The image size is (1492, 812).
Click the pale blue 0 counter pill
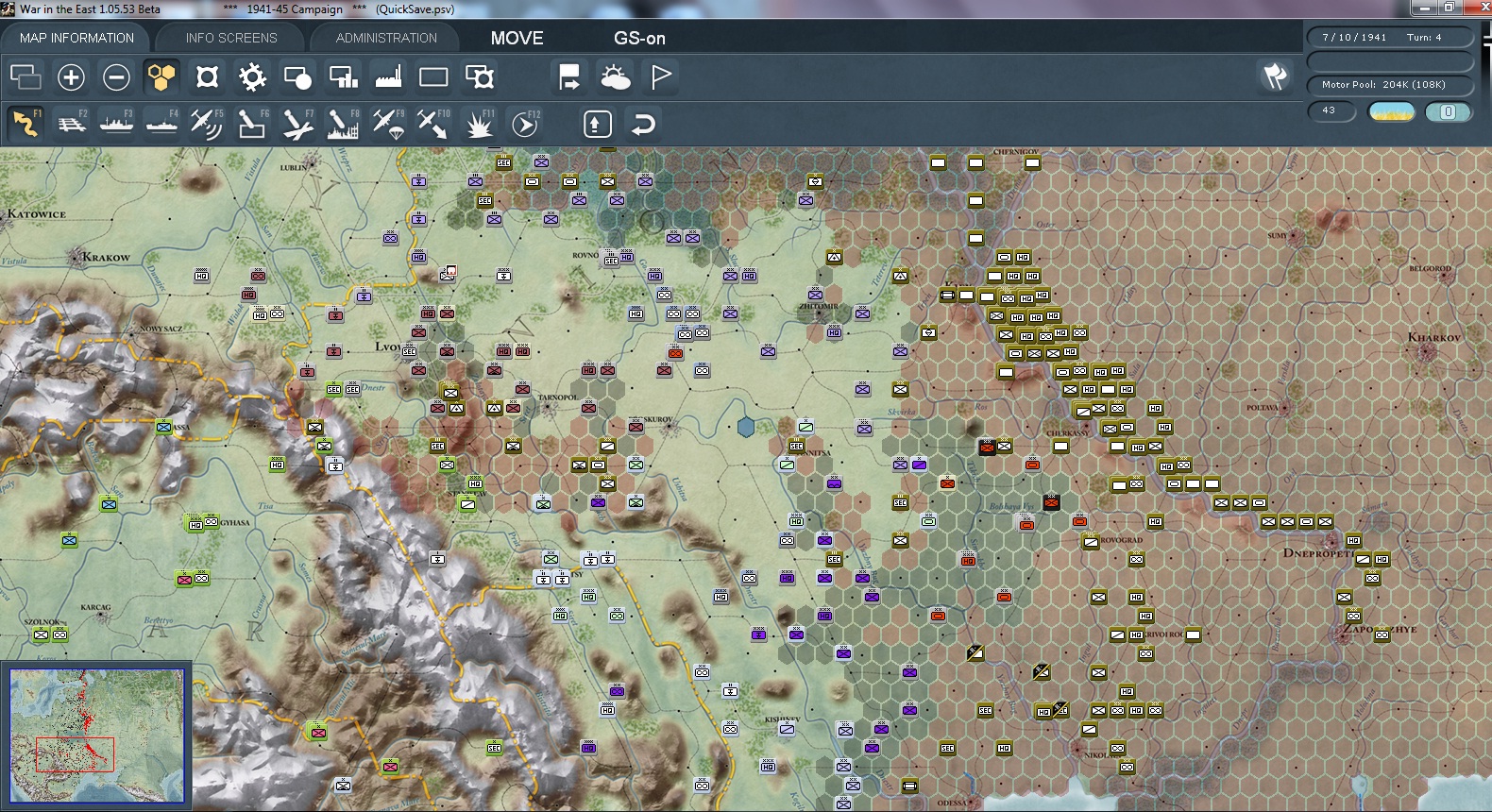click(1448, 112)
